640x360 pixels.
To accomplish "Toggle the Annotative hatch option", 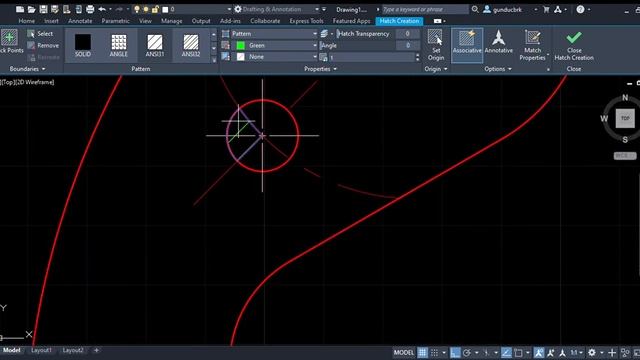I will 498,42.
